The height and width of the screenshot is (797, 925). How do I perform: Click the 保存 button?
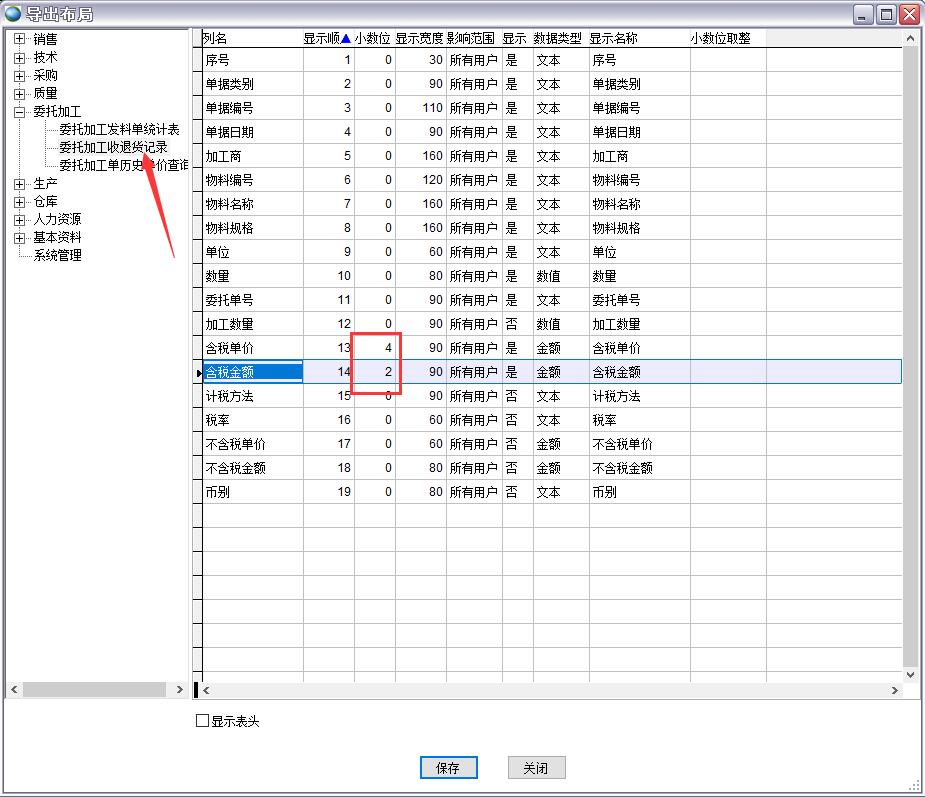click(448, 768)
